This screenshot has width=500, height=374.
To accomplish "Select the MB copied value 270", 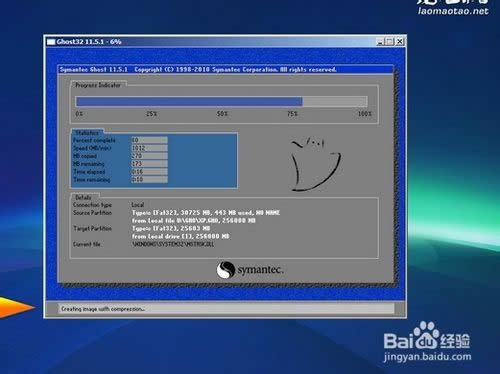I will (149, 156).
